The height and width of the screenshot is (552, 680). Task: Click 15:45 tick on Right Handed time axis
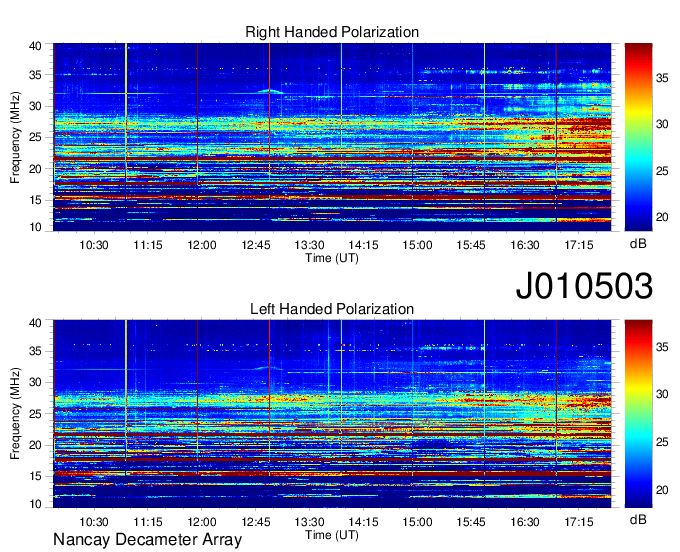coord(471,245)
